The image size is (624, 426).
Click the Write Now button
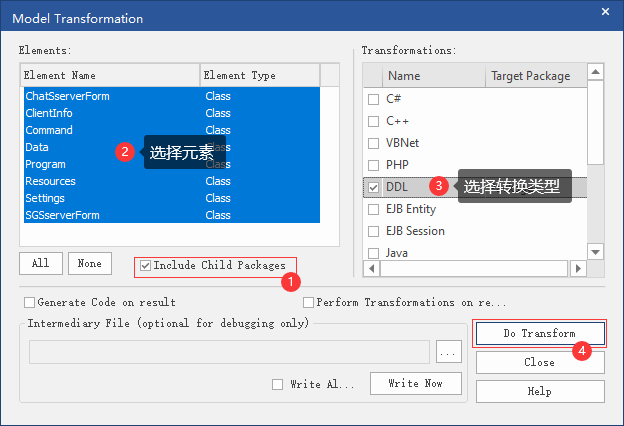416,383
